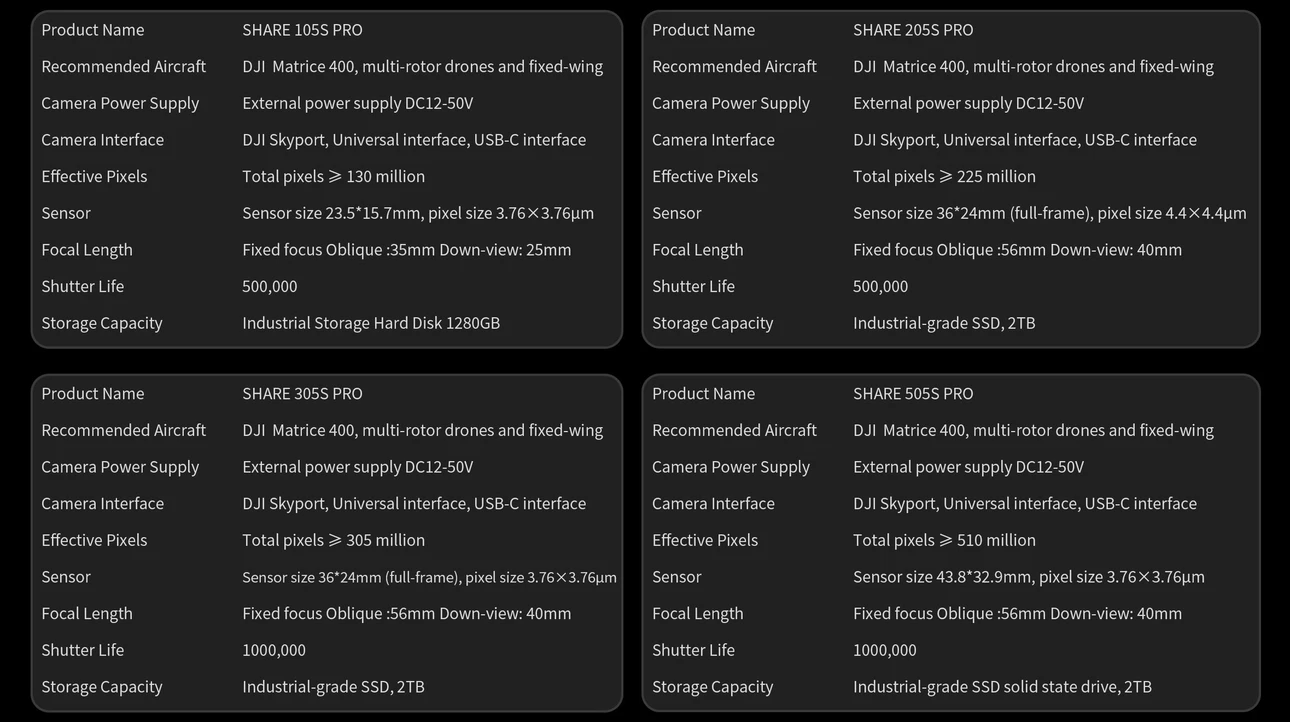1290x722 pixels.
Task: Select the SHARE 205S PRO product name text
Action: click(x=913, y=30)
